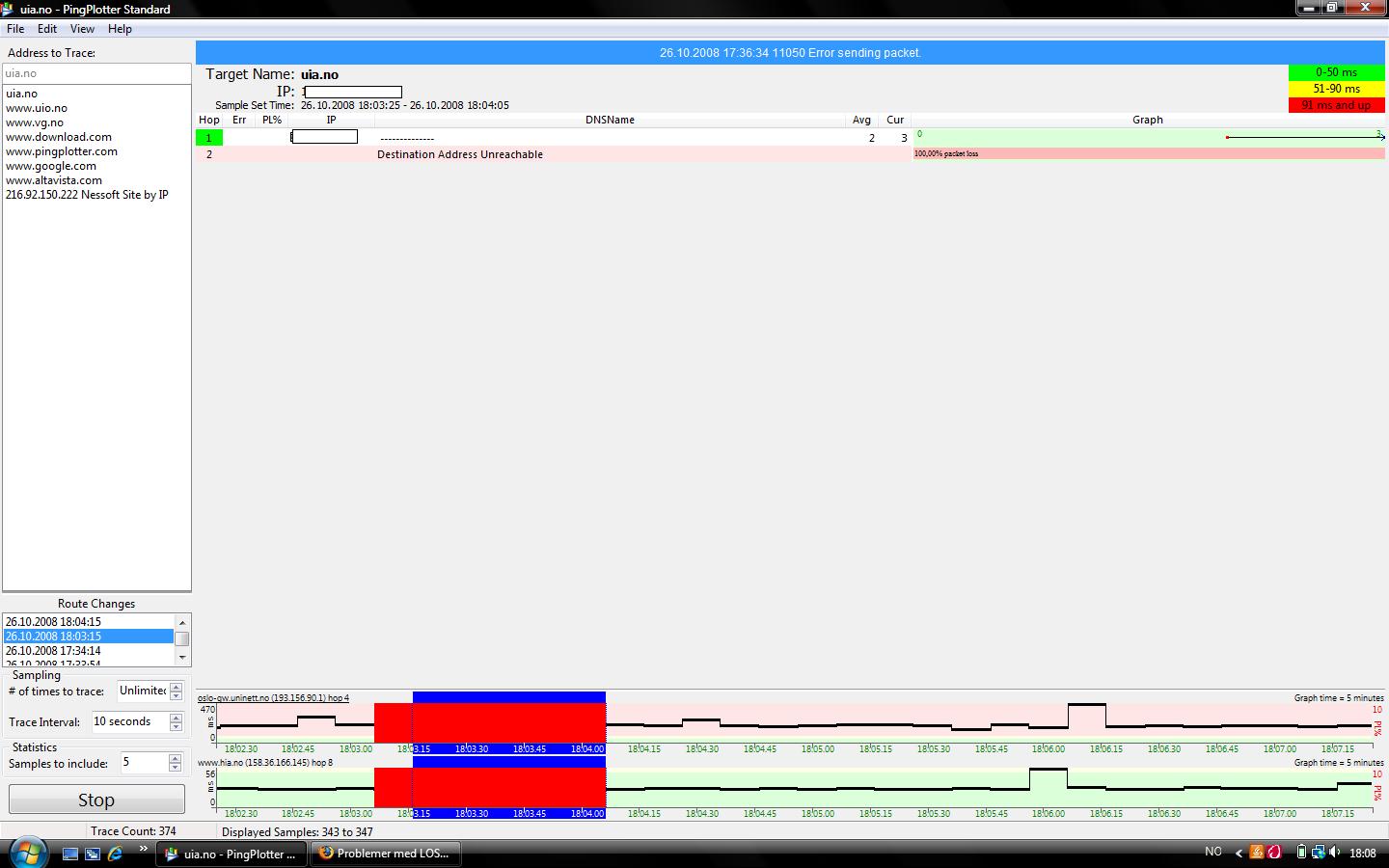This screenshot has width=1389, height=868.
Task: Click the red 91 ms and up swatch
Action: [x=1336, y=105]
